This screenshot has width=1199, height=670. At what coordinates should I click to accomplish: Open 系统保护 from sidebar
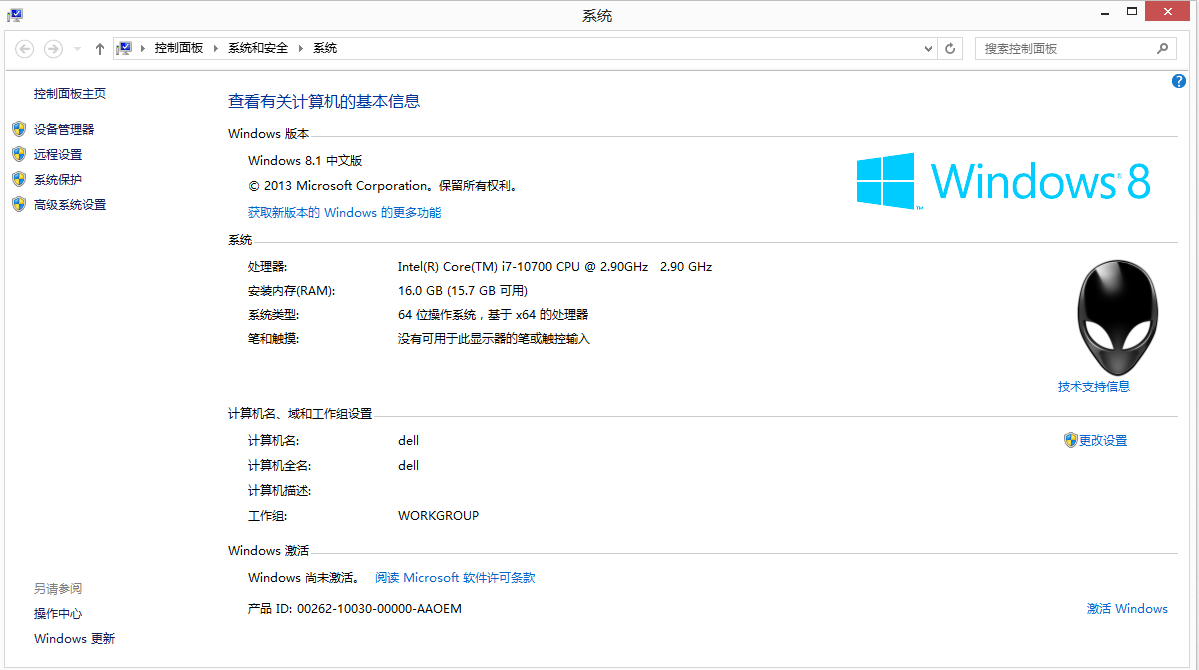pyautogui.click(x=57, y=180)
